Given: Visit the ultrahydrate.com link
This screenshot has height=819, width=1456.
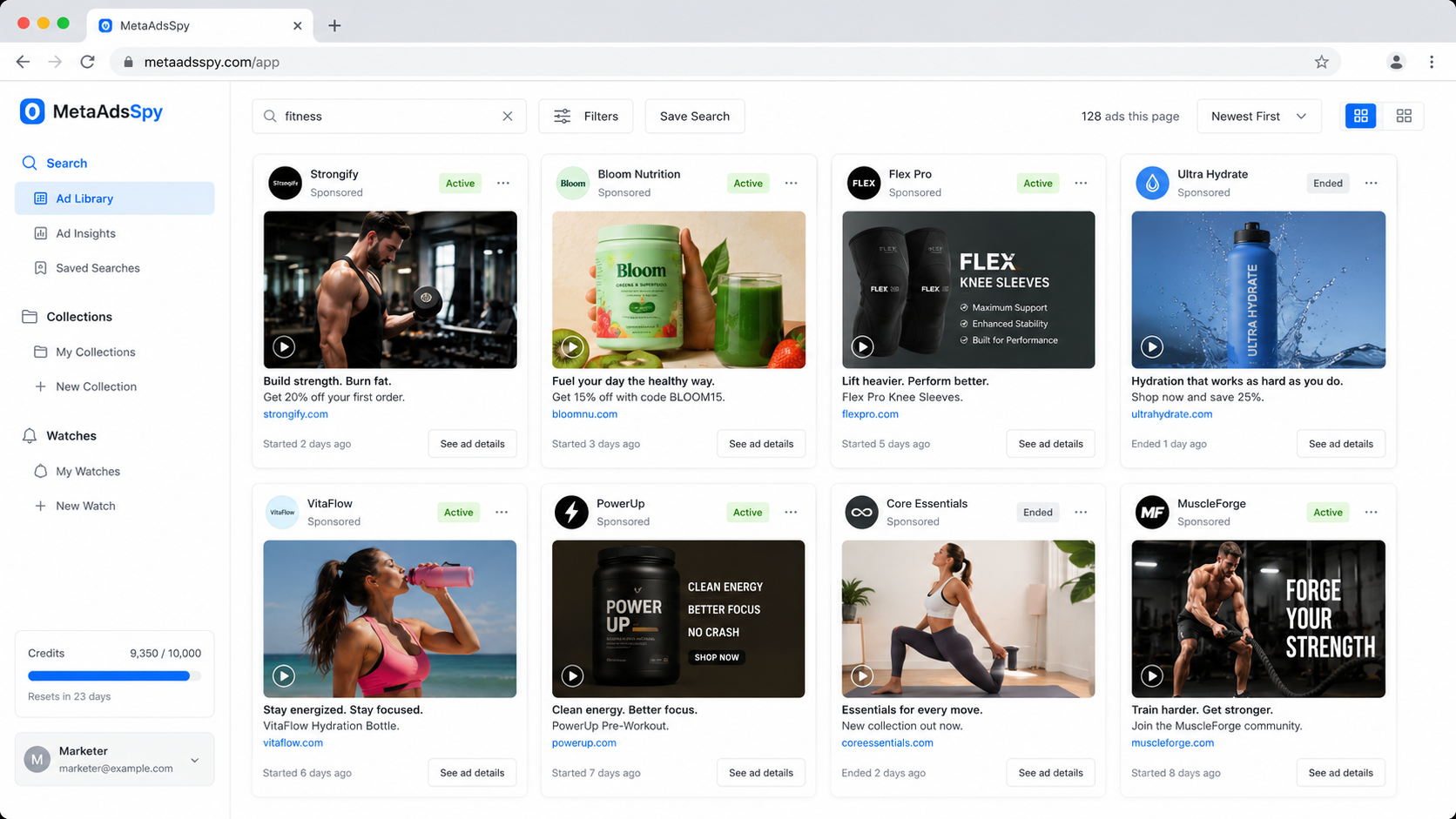Looking at the screenshot, I should (x=1171, y=414).
